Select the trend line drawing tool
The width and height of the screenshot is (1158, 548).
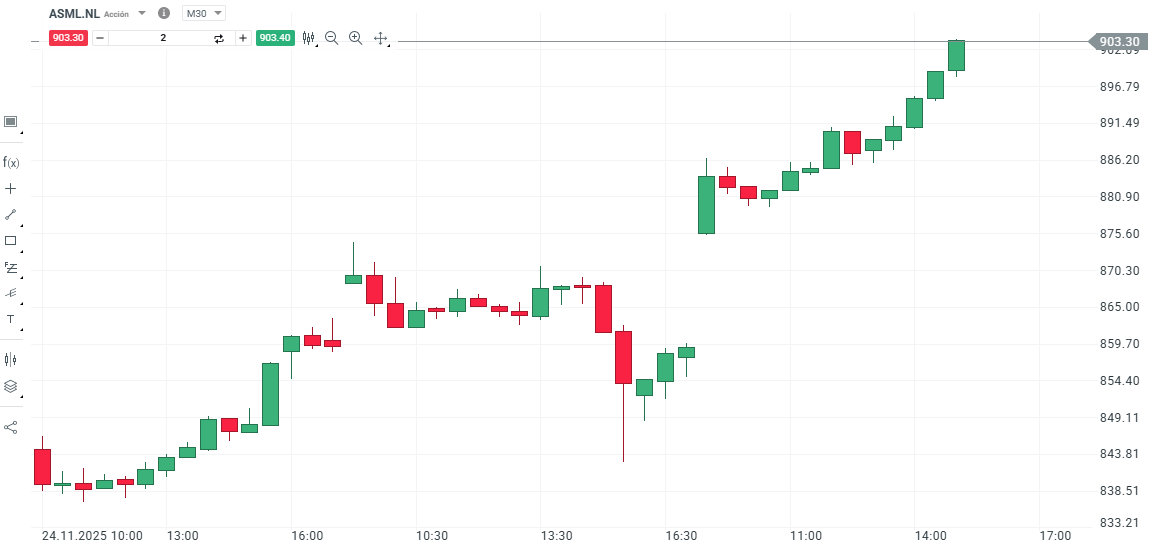click(x=11, y=214)
